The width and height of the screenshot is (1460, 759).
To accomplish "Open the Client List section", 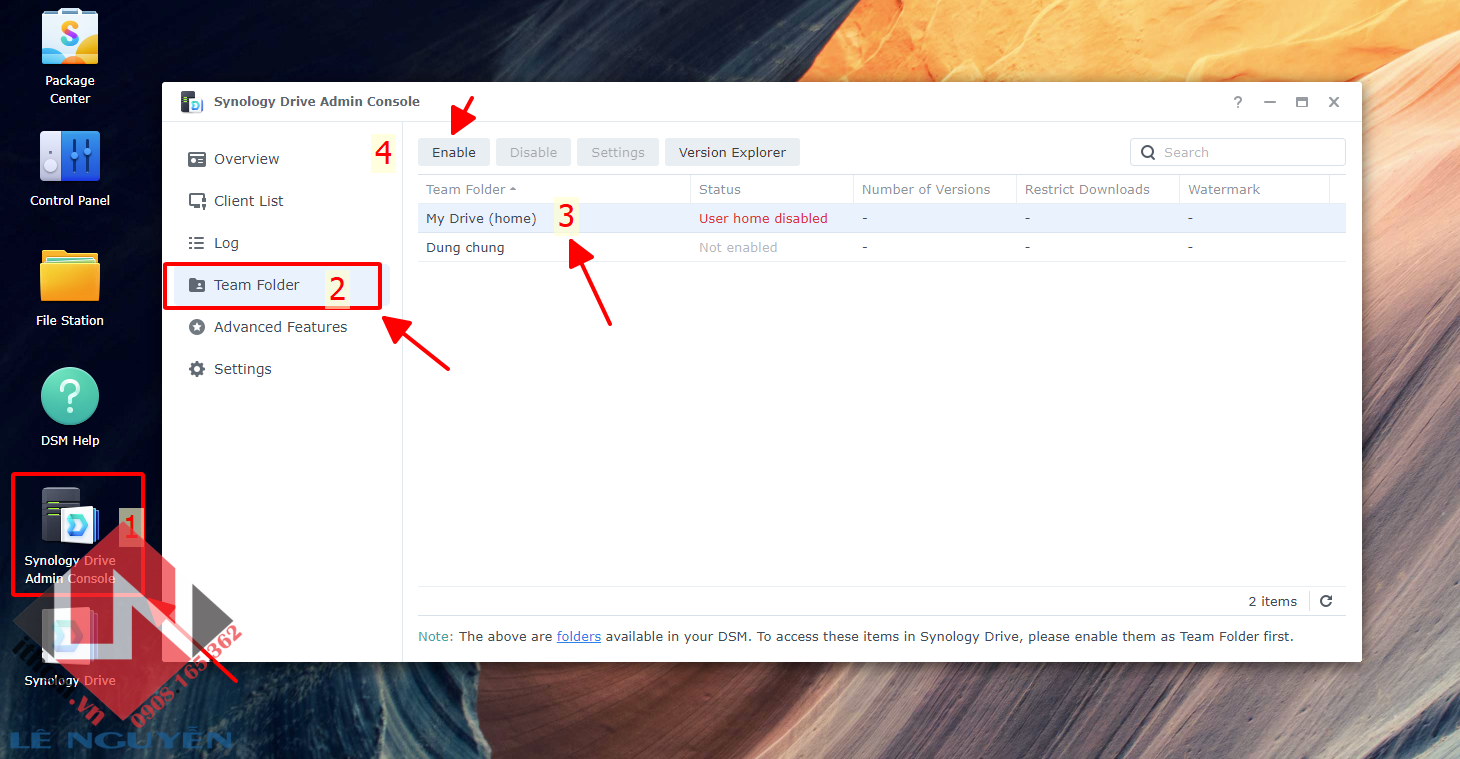I will point(249,201).
